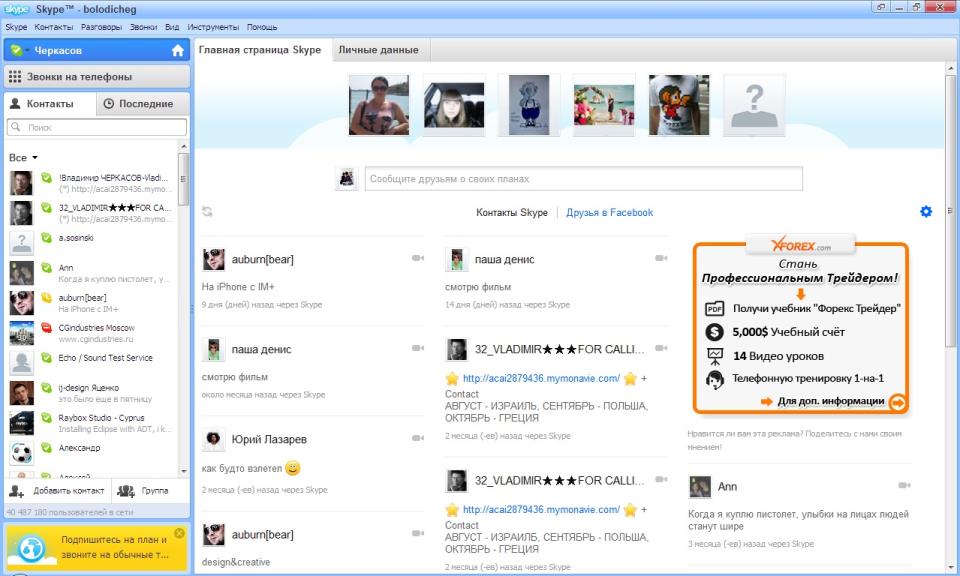Viewport: 960px width, 576px height.
Task: Open the Инструменты menu
Action: click(213, 27)
